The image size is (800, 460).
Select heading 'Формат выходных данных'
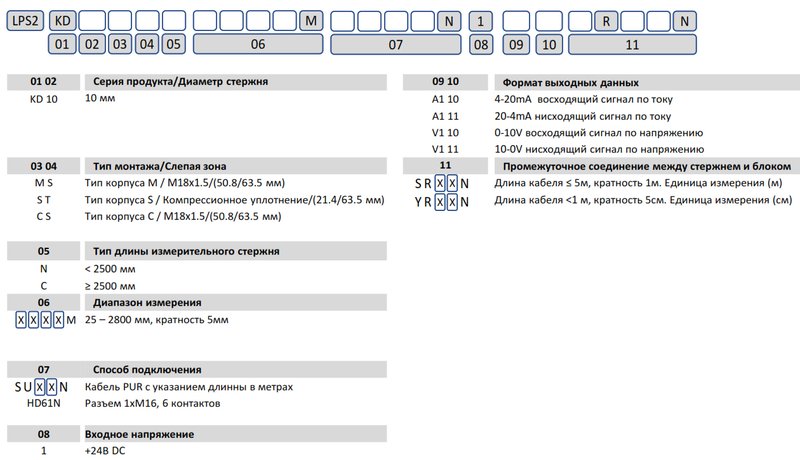coord(570,83)
